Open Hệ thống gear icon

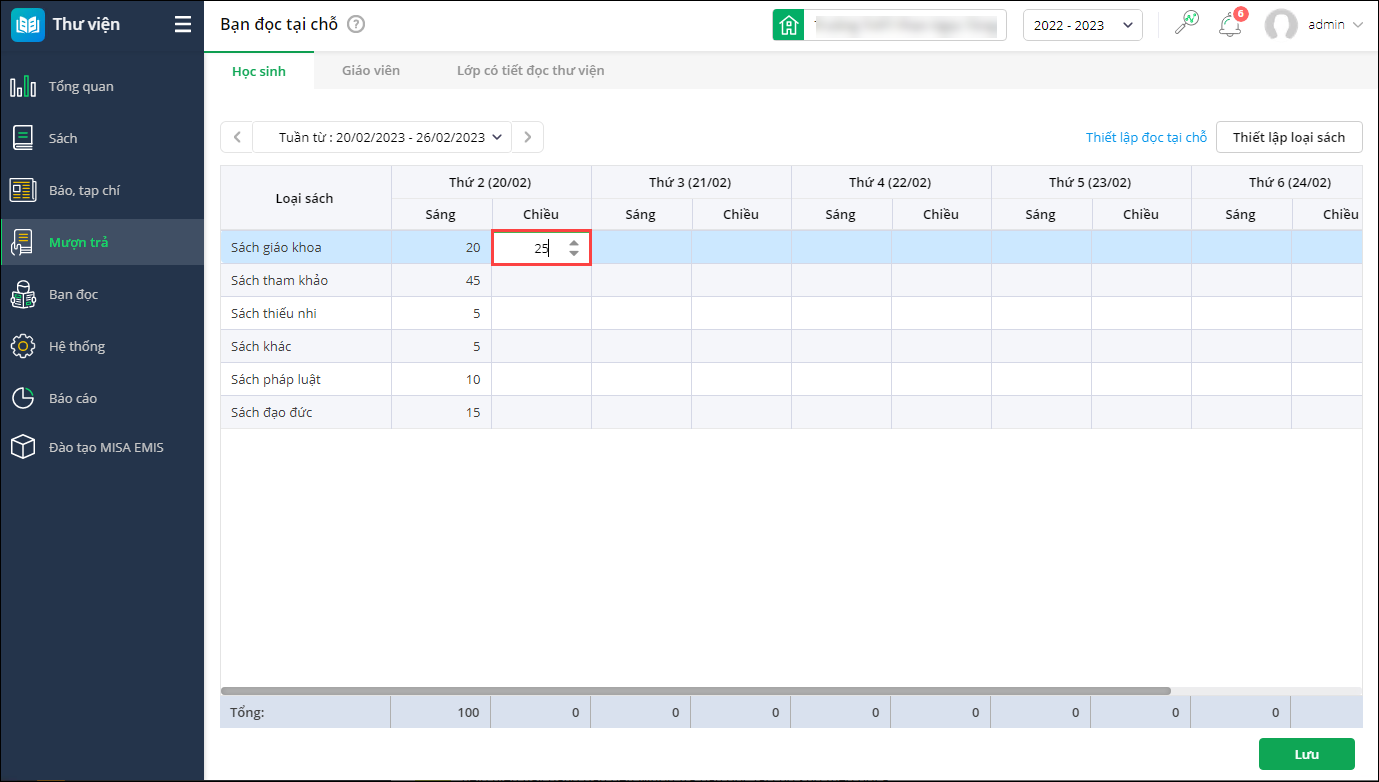[x=23, y=346]
